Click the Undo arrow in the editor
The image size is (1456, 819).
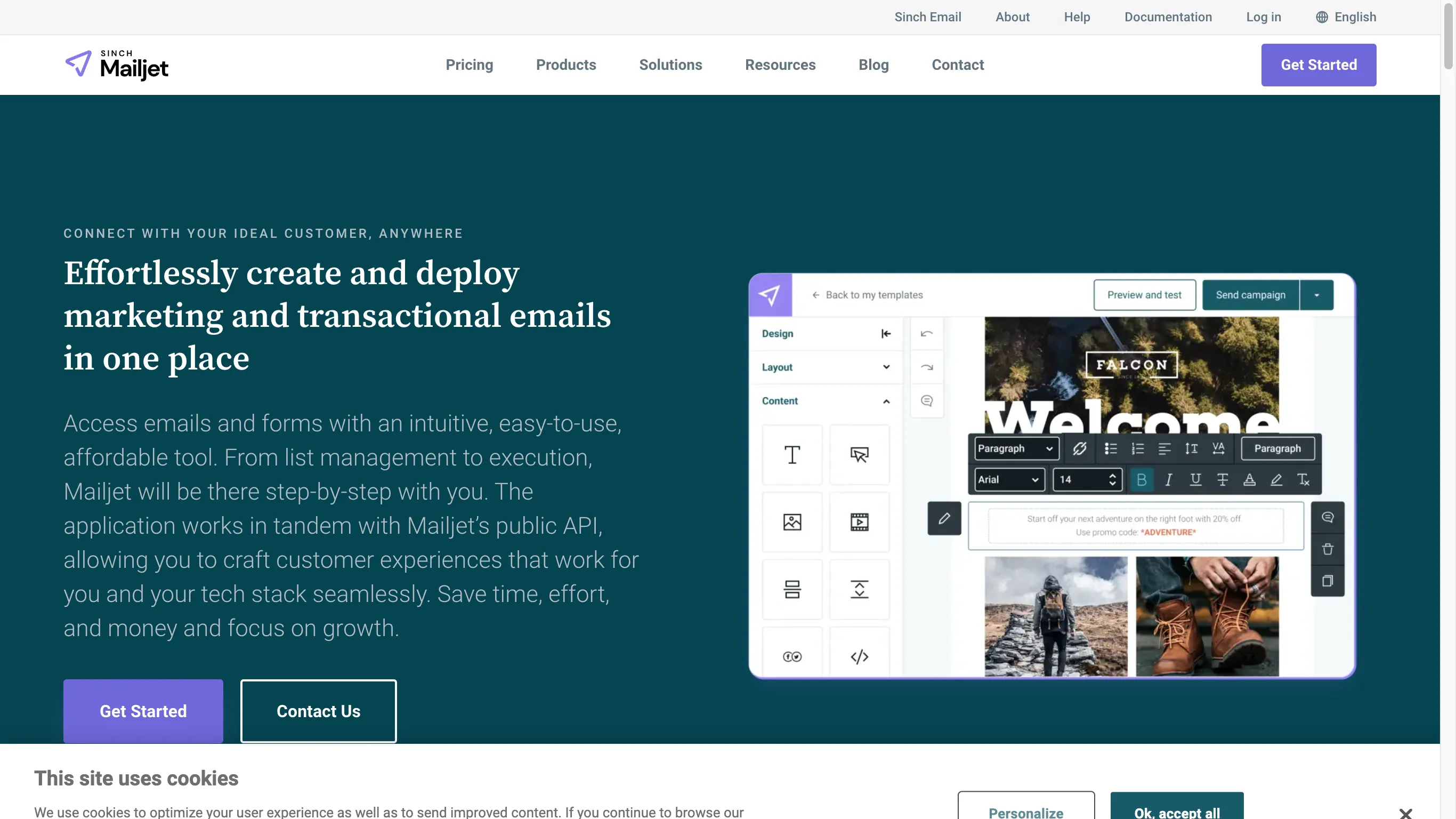926,333
